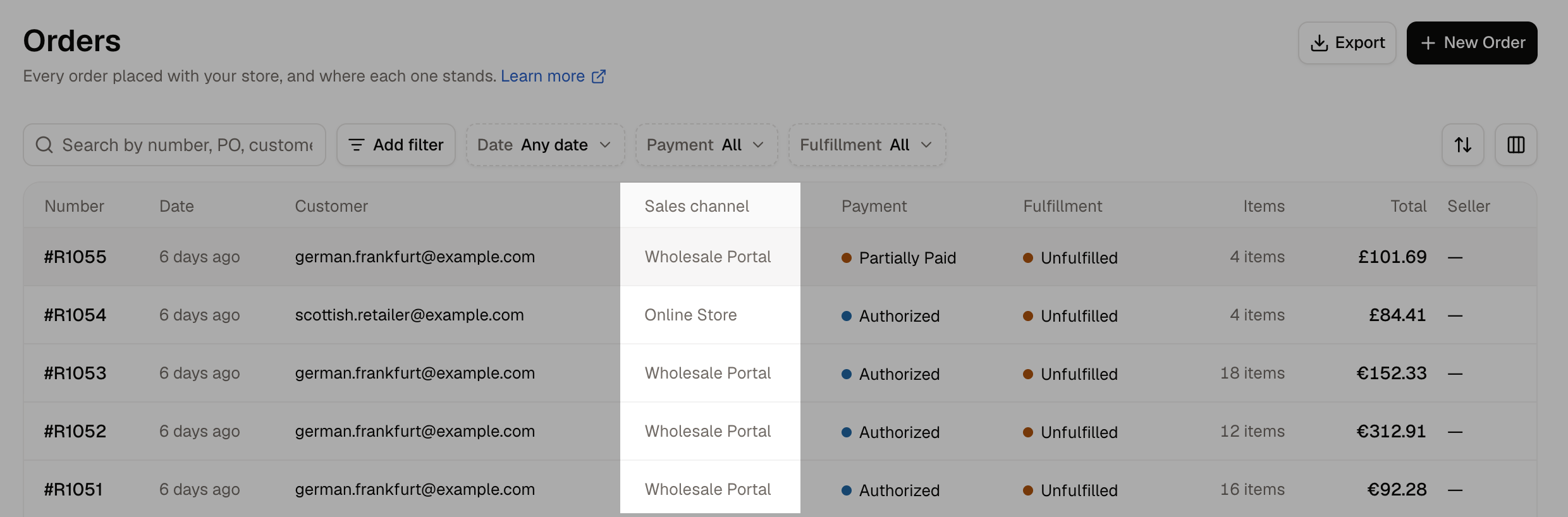Image resolution: width=1568 pixels, height=517 pixels.
Task: Click the 12 items cell
Action: coord(1252,431)
